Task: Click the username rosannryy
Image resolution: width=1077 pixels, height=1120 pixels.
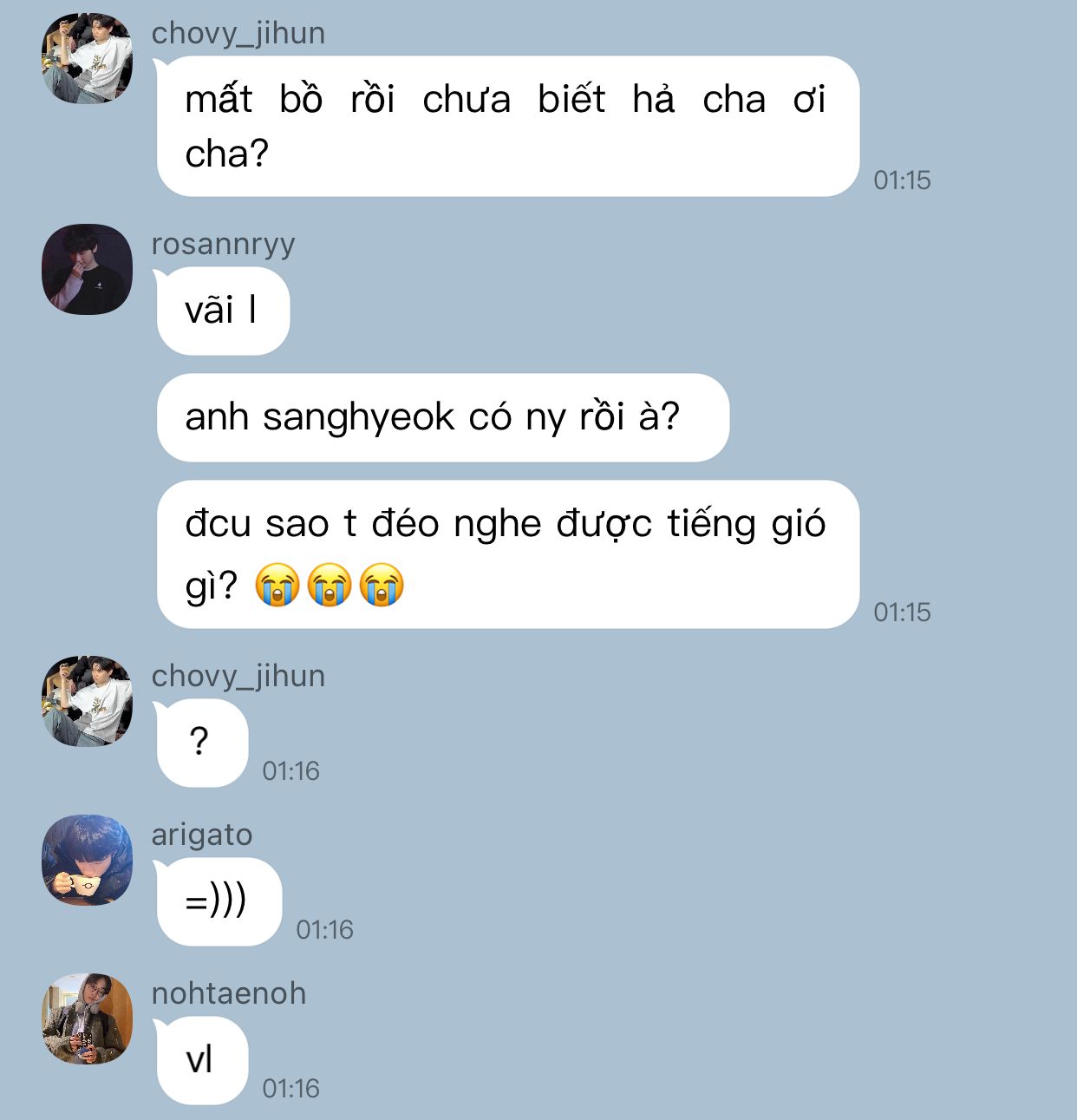Action: coord(224,245)
